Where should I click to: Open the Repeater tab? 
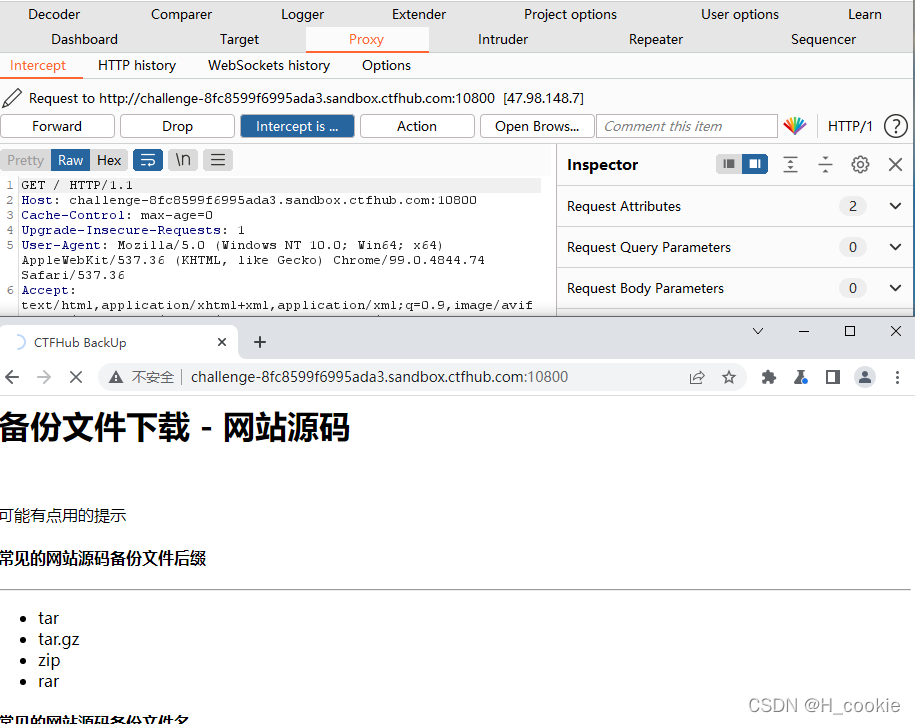point(655,39)
